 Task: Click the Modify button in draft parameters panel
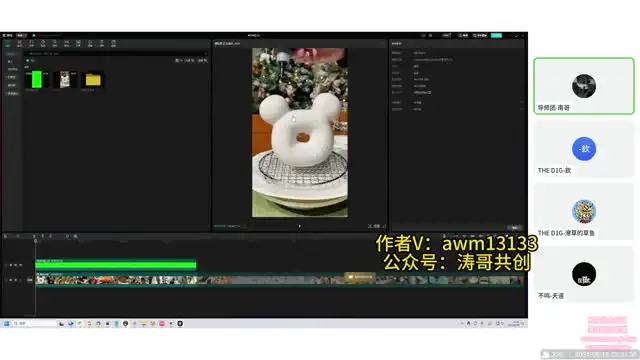(515, 228)
